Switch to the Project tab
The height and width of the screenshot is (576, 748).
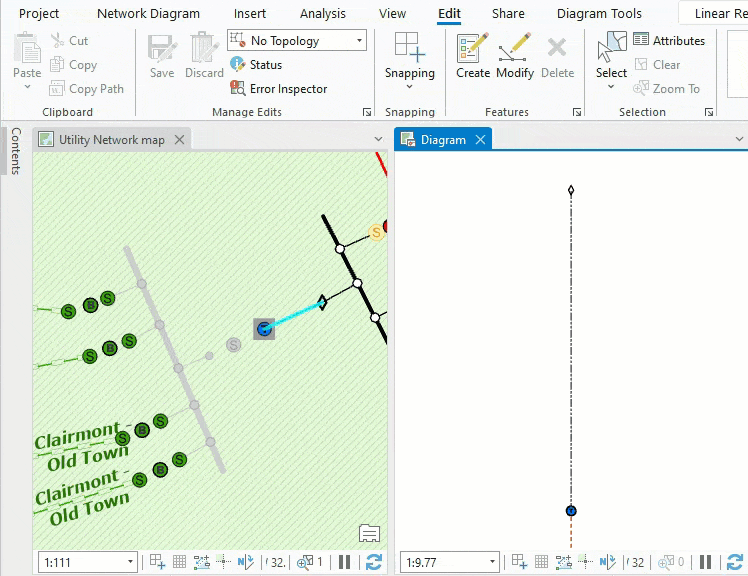point(39,14)
